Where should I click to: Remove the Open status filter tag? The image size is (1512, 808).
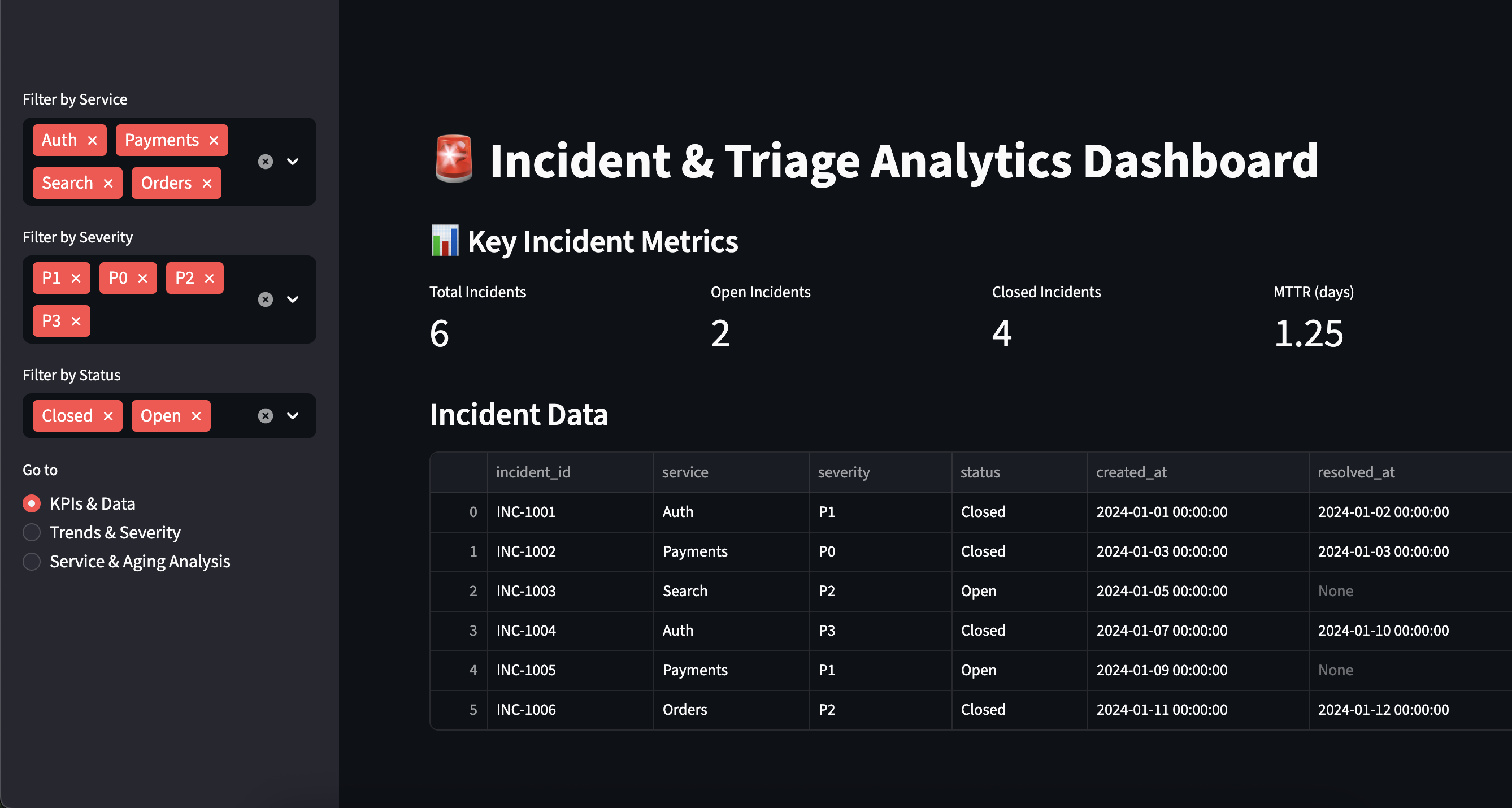click(195, 415)
